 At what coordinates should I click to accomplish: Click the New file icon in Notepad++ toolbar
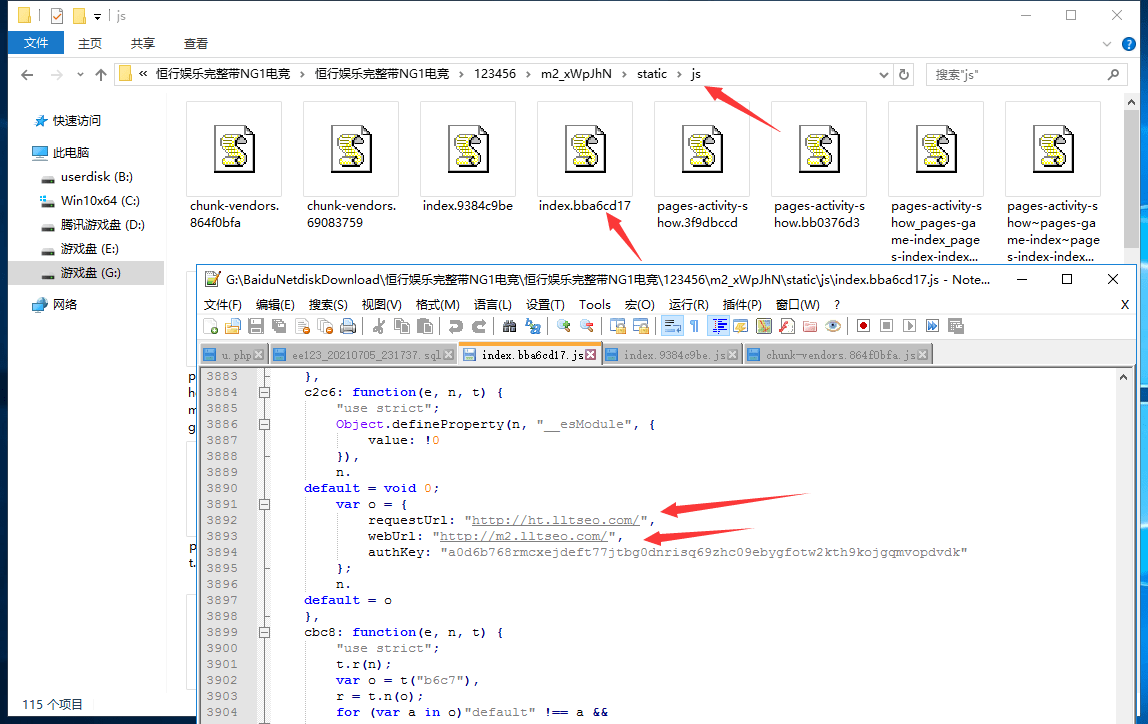point(210,326)
